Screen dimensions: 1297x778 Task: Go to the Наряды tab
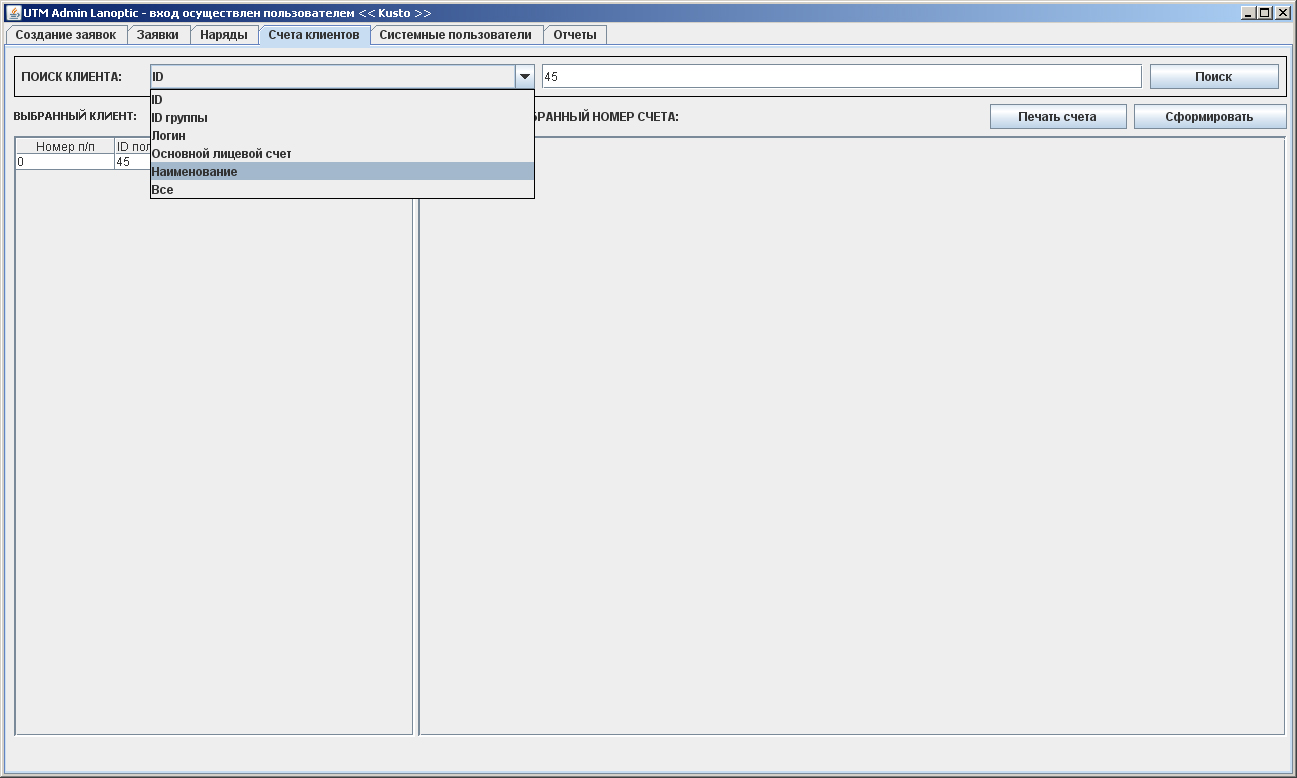224,35
